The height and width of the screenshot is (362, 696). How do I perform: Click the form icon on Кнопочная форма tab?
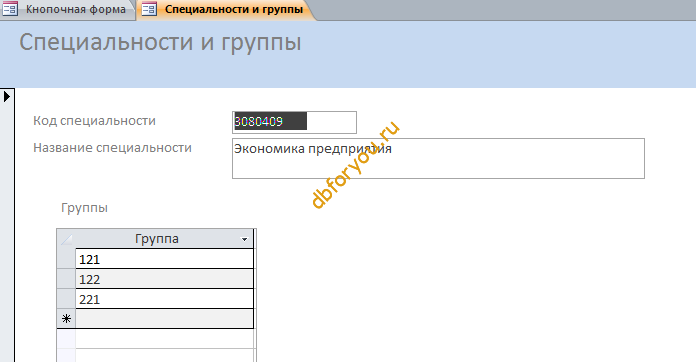pyautogui.click(x=10, y=9)
